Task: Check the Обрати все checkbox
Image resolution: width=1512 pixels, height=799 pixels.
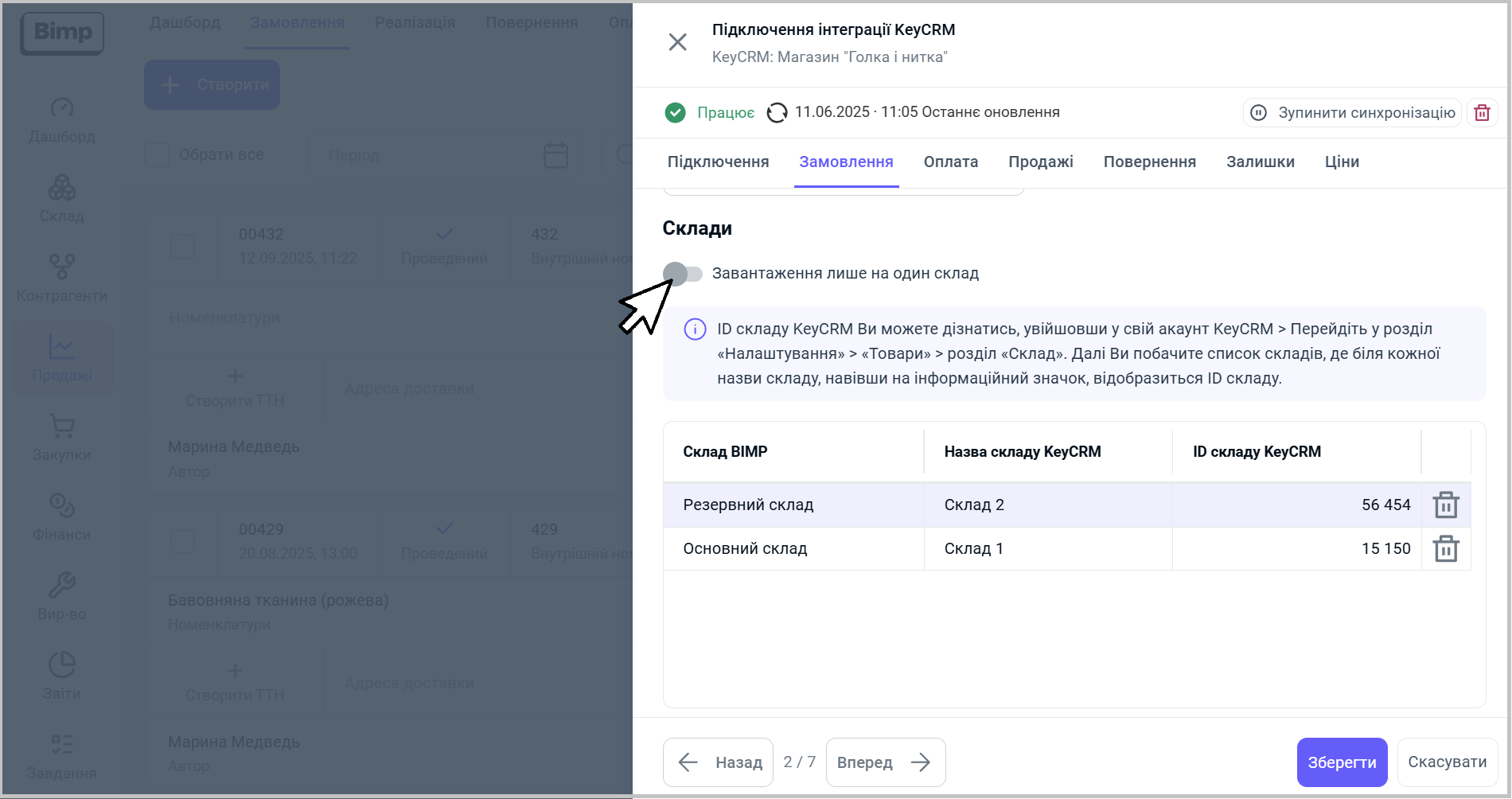Action: coord(157,154)
